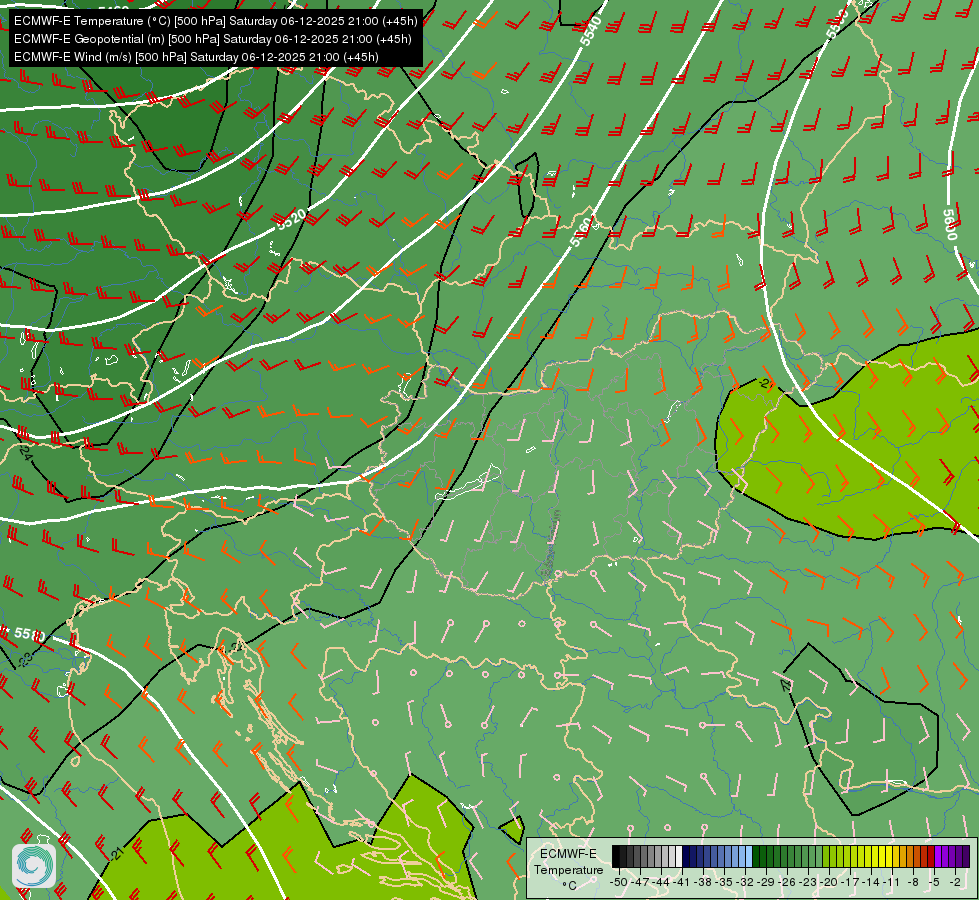
Task: Click the lime green -20 legend color swatch
Action: [826, 856]
